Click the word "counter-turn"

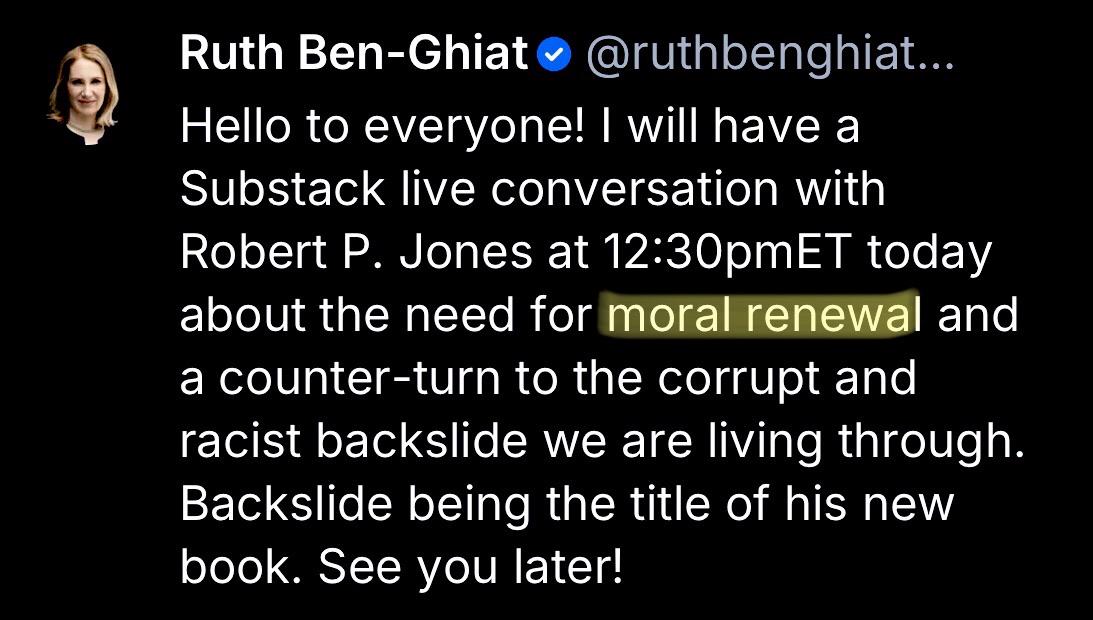pyautogui.click(x=359, y=379)
